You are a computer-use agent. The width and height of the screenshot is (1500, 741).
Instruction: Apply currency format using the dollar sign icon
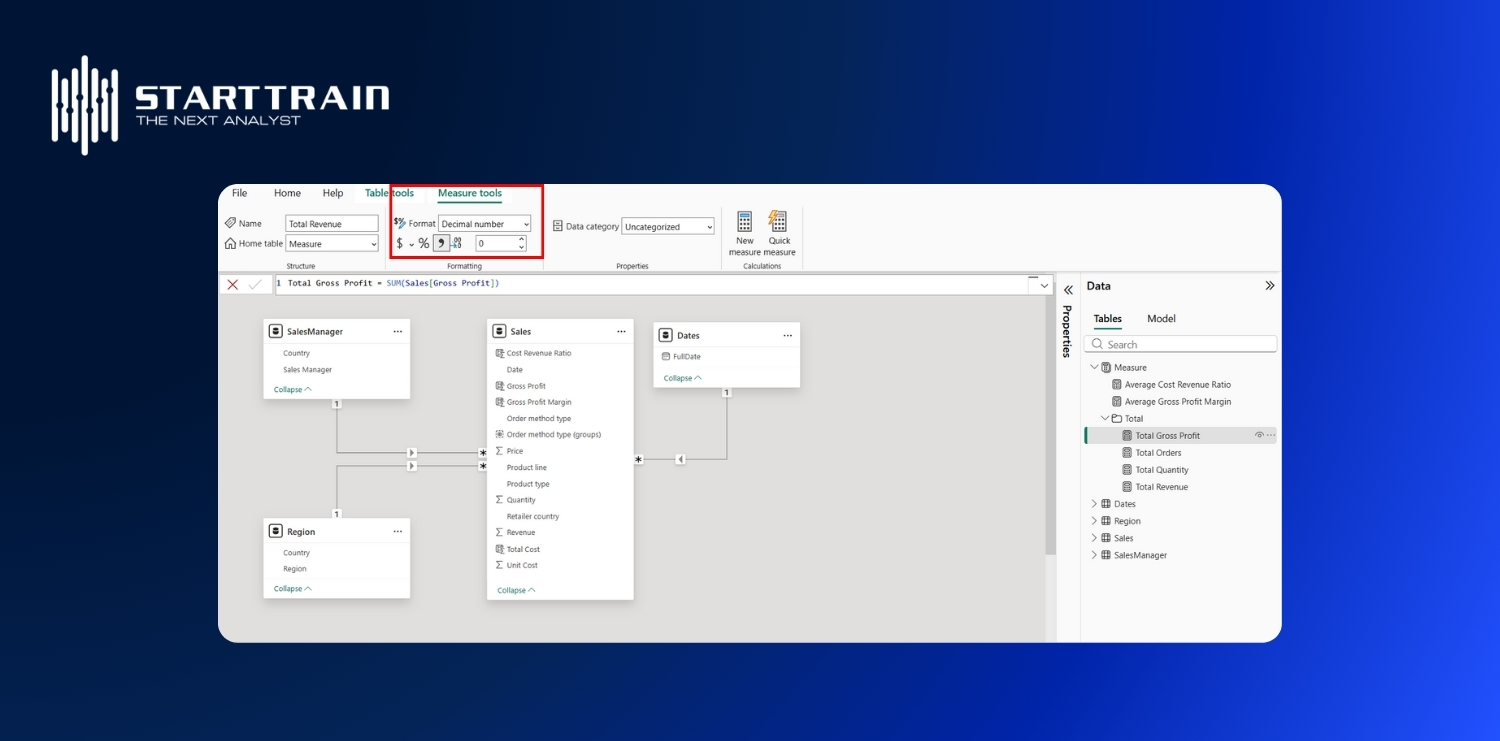(399, 243)
